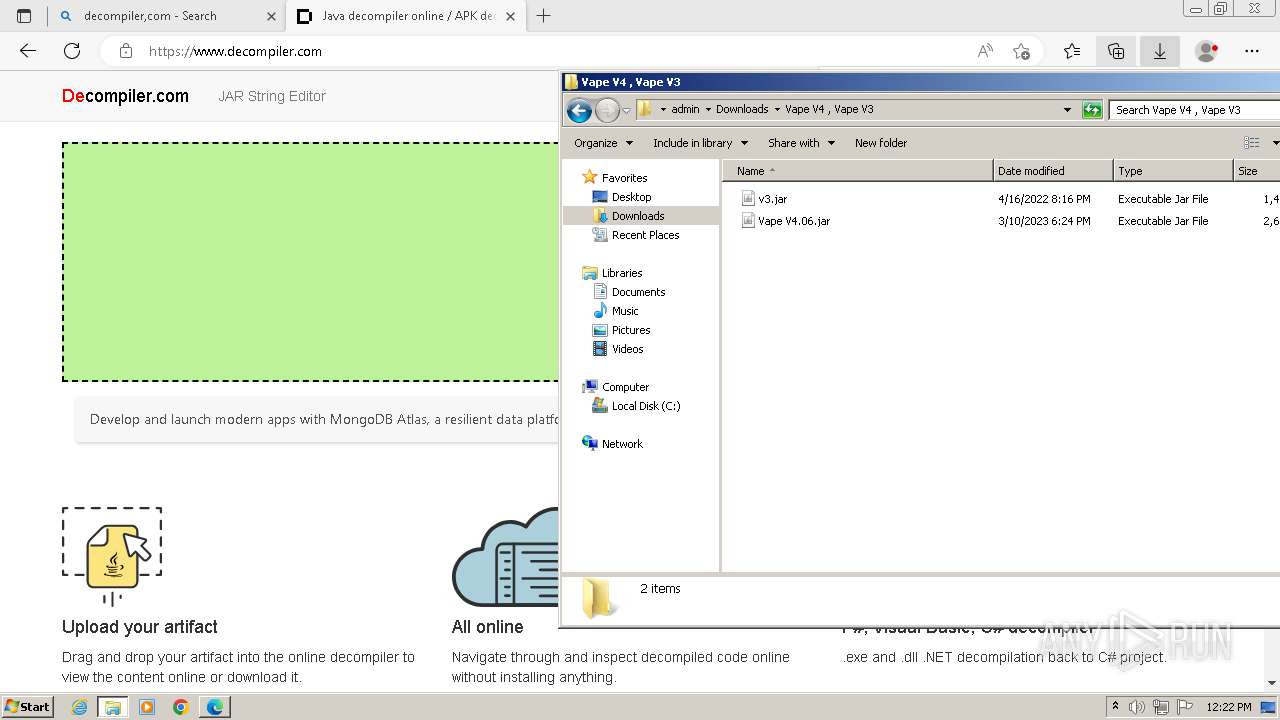Viewport: 1280px width, 720px height.
Task: Click the green file upload drop zone
Action: click(x=310, y=262)
